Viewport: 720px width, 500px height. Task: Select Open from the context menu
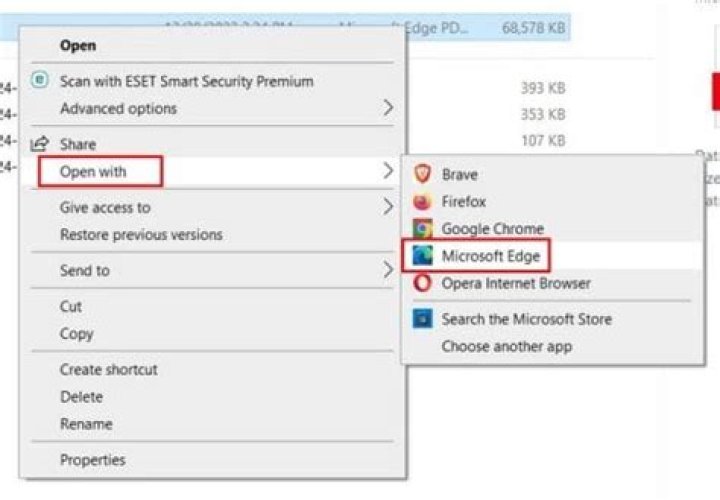78,45
